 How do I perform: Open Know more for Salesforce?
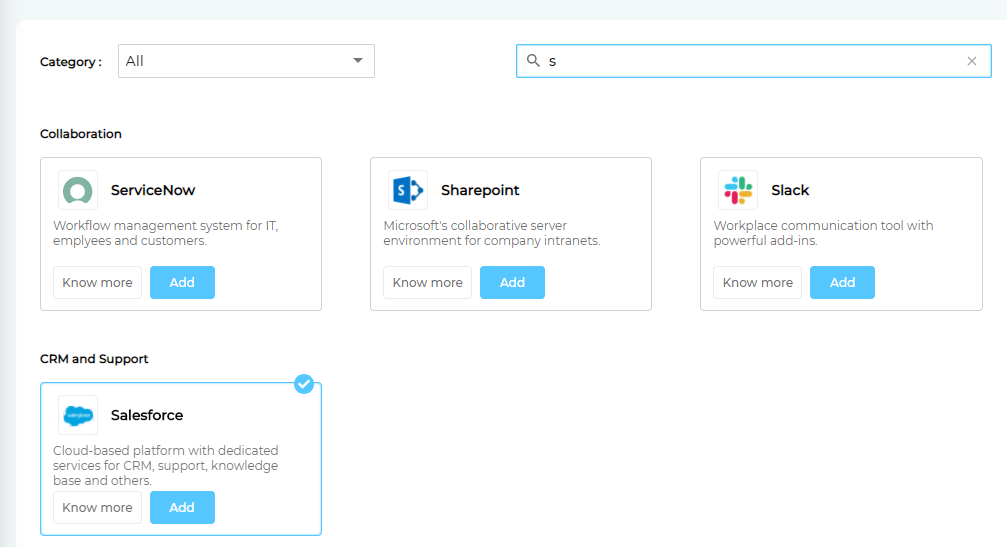click(97, 508)
